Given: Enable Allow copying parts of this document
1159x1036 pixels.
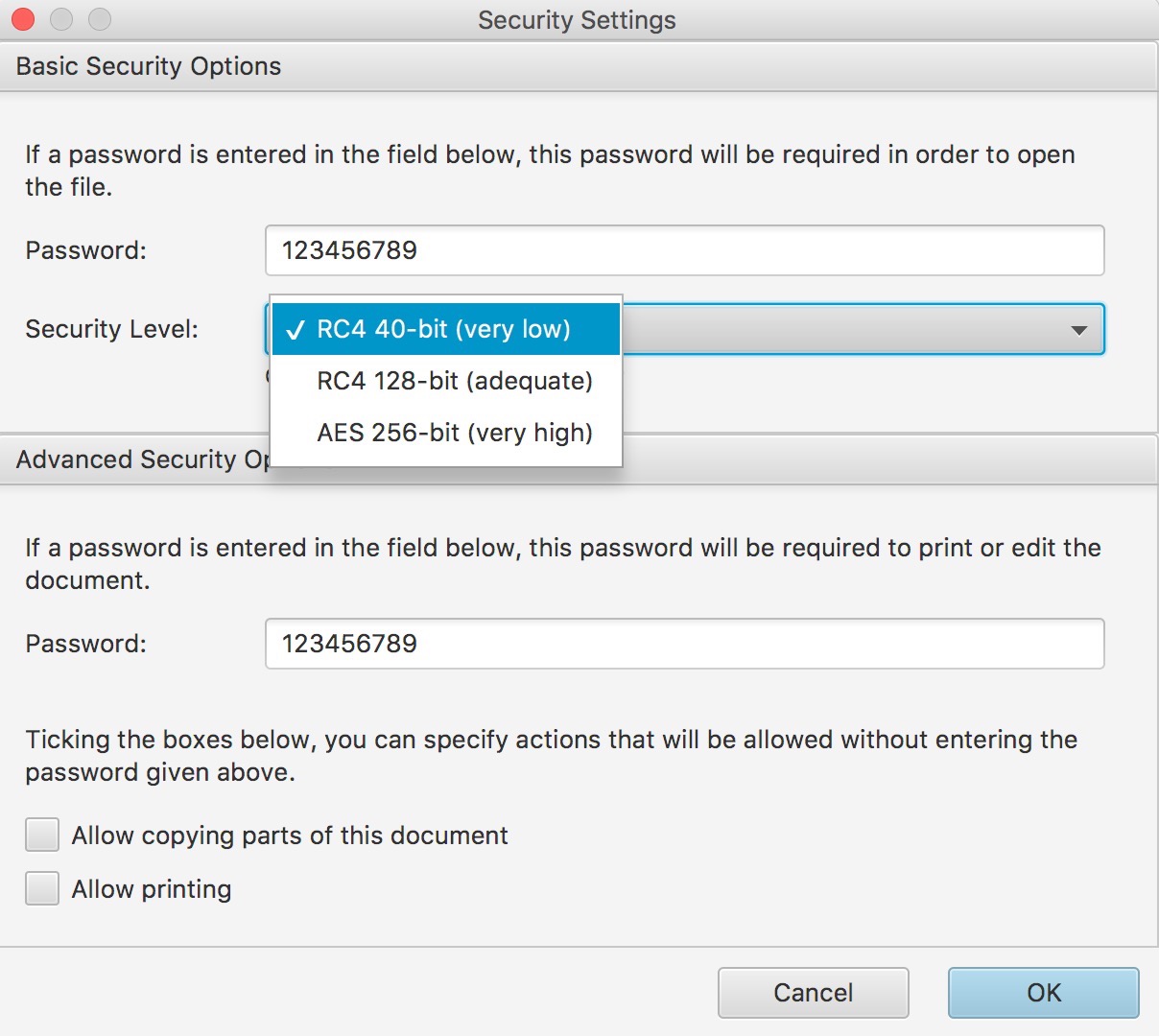Looking at the screenshot, I should [42, 836].
